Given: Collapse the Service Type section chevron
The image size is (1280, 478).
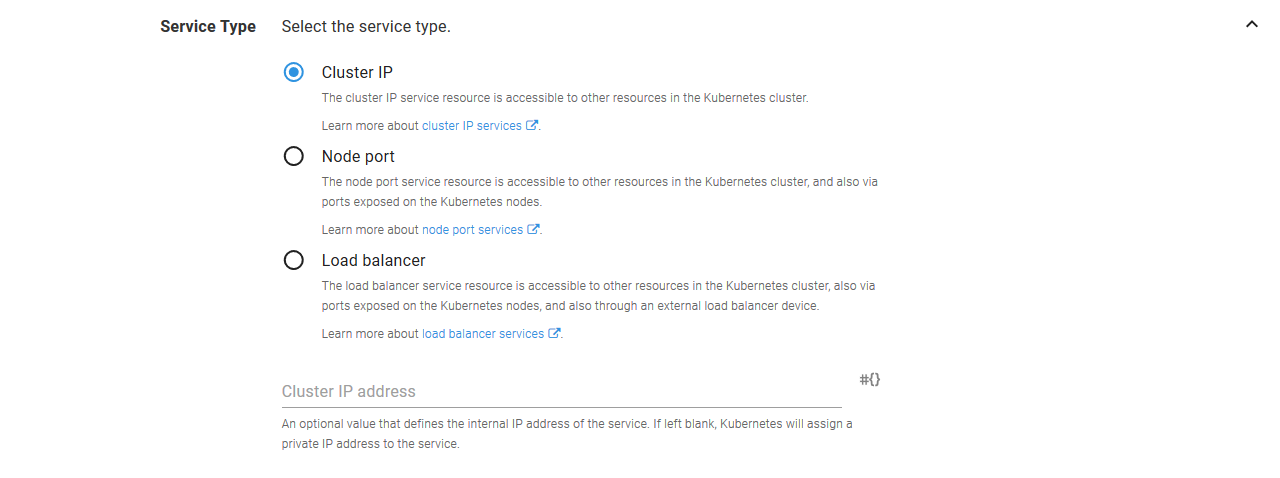Looking at the screenshot, I should [1251, 25].
